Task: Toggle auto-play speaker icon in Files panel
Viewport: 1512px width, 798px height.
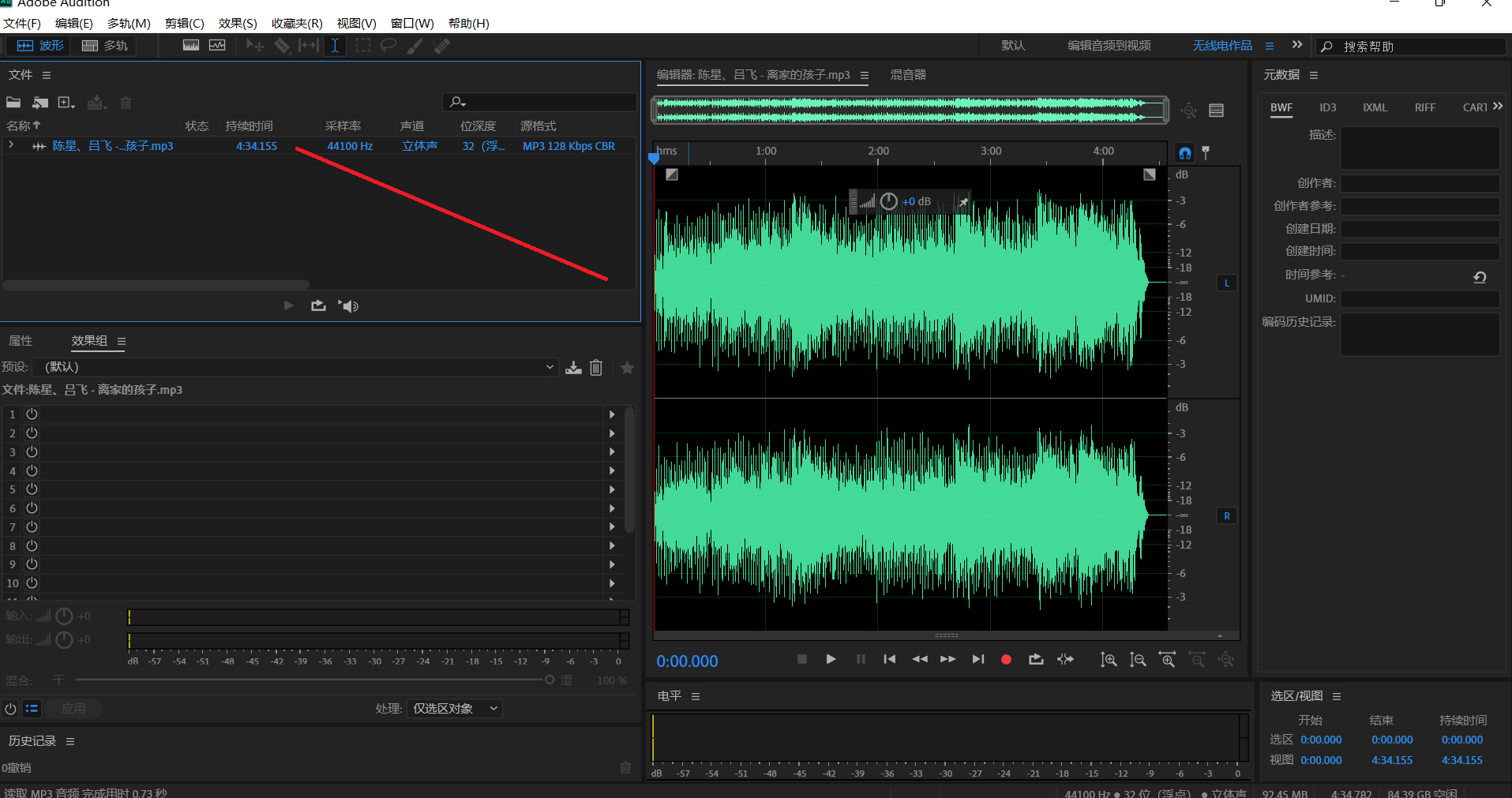Action: [x=348, y=305]
